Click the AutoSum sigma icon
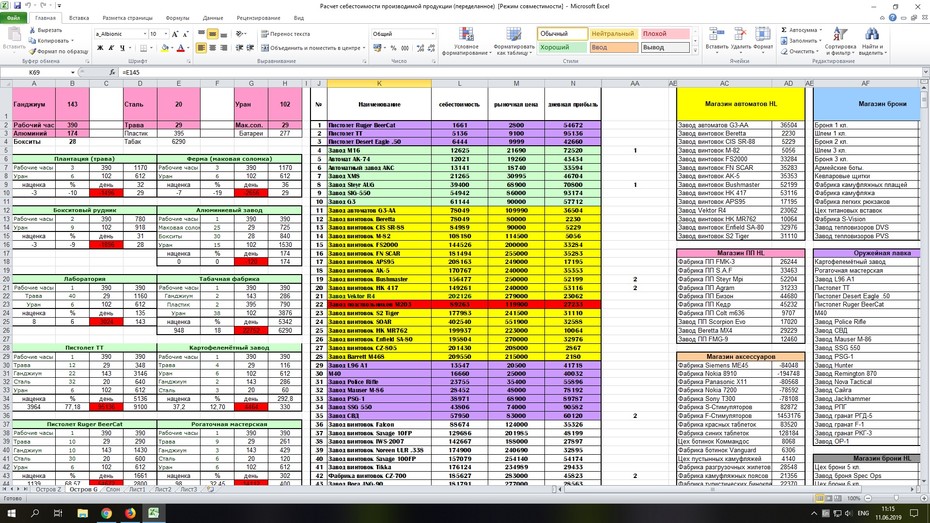The image size is (930, 523). 784,30
